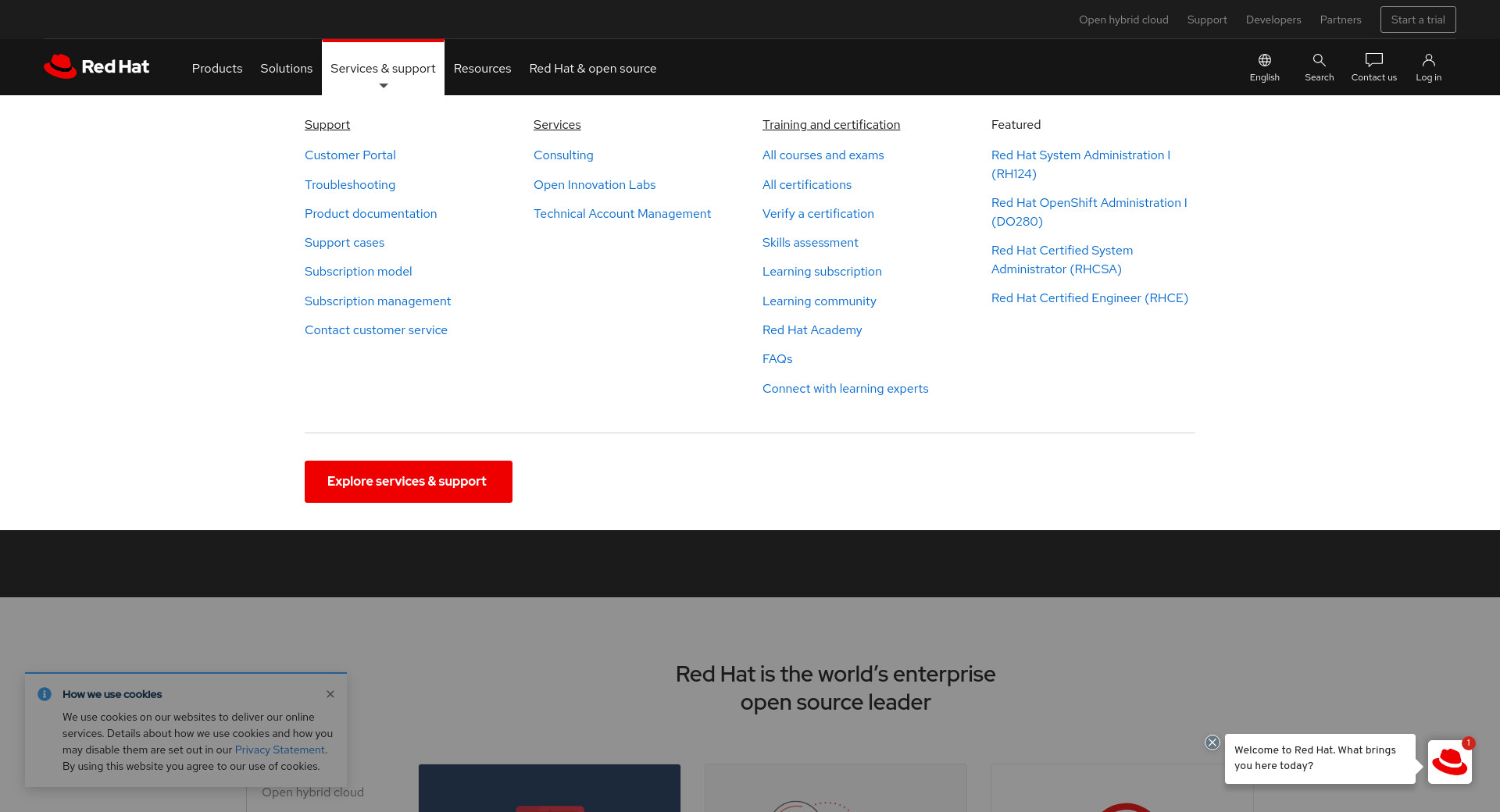1500x812 pixels.
Task: Open Search with the magnifier icon
Action: pos(1319,67)
